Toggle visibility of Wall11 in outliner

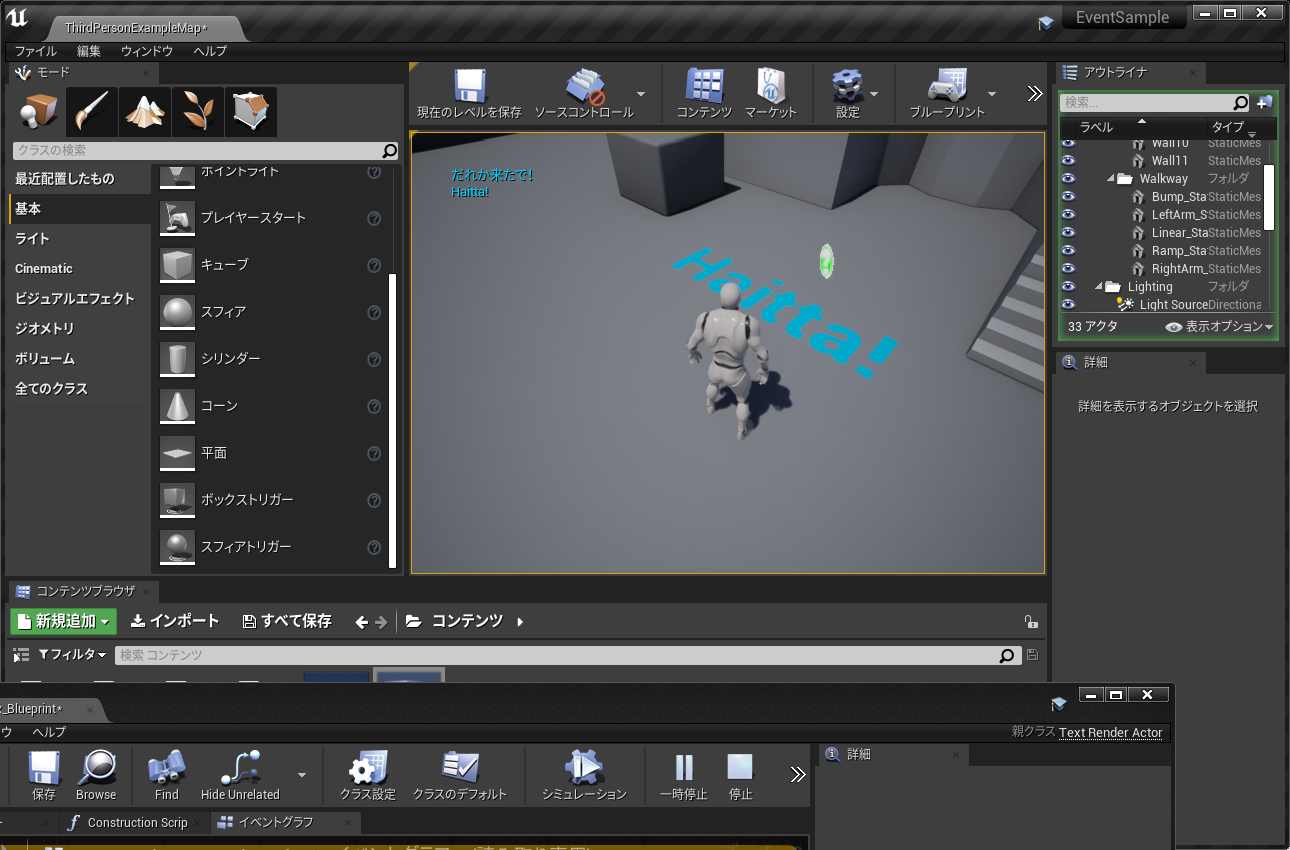(x=1068, y=161)
